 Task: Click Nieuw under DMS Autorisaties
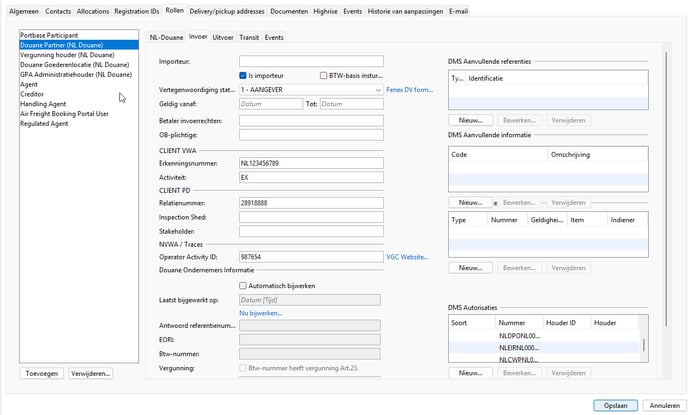(x=470, y=373)
